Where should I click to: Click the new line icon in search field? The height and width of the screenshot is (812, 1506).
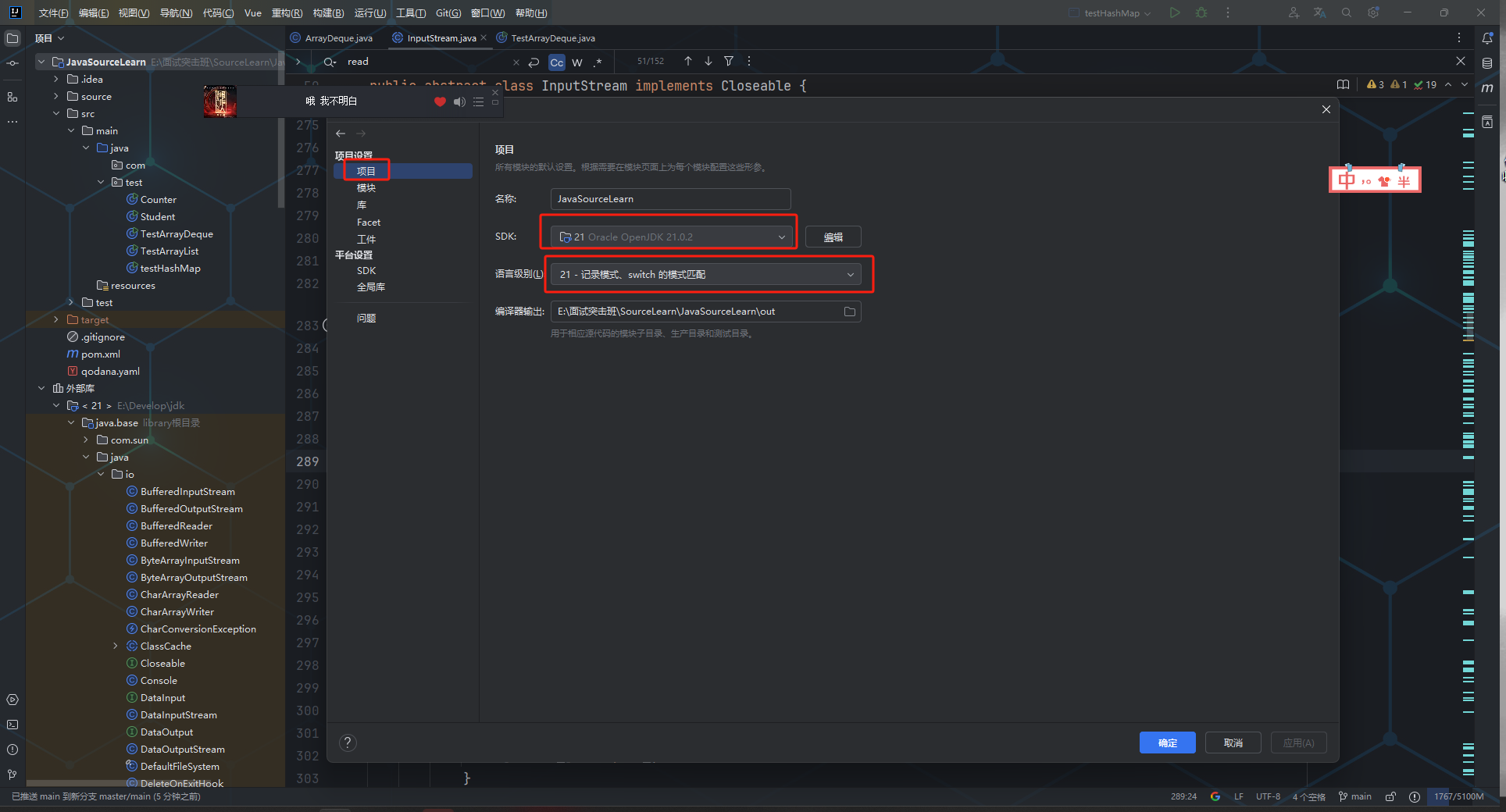[x=534, y=62]
